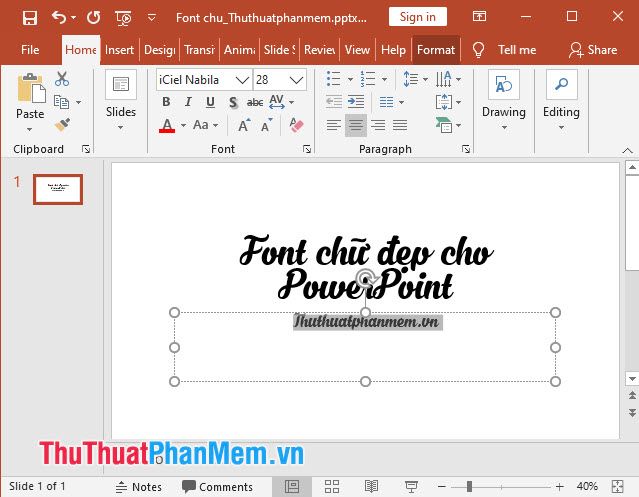Toggle Text Shadow effect
Image resolution: width=639 pixels, height=497 pixels.
[x=233, y=102]
